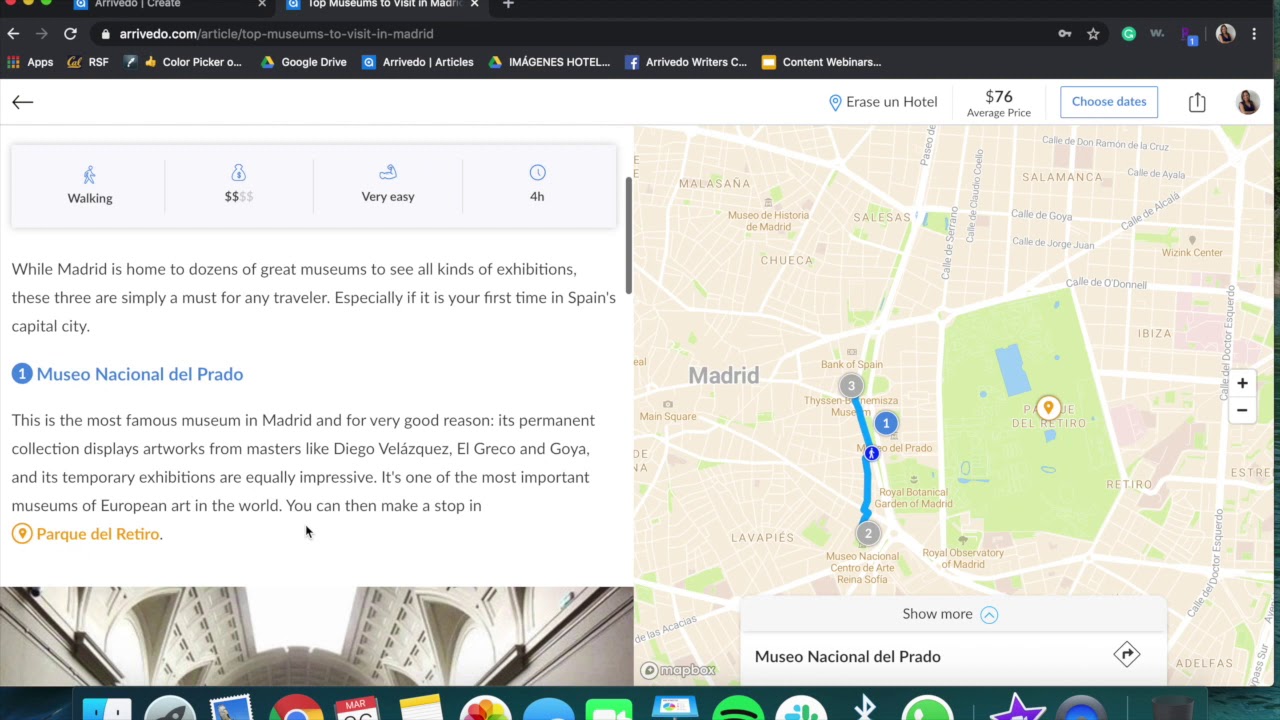
Task: Click the share icon in the header
Action: 1197,102
